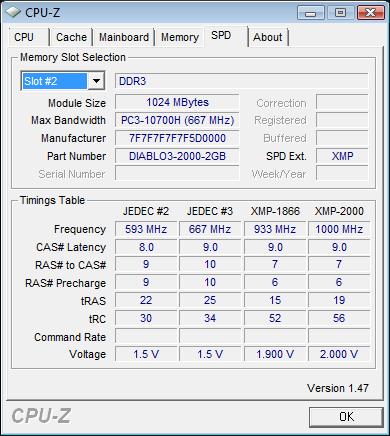Open the Cache tab
This screenshot has width=390, height=436.
[x=71, y=37]
